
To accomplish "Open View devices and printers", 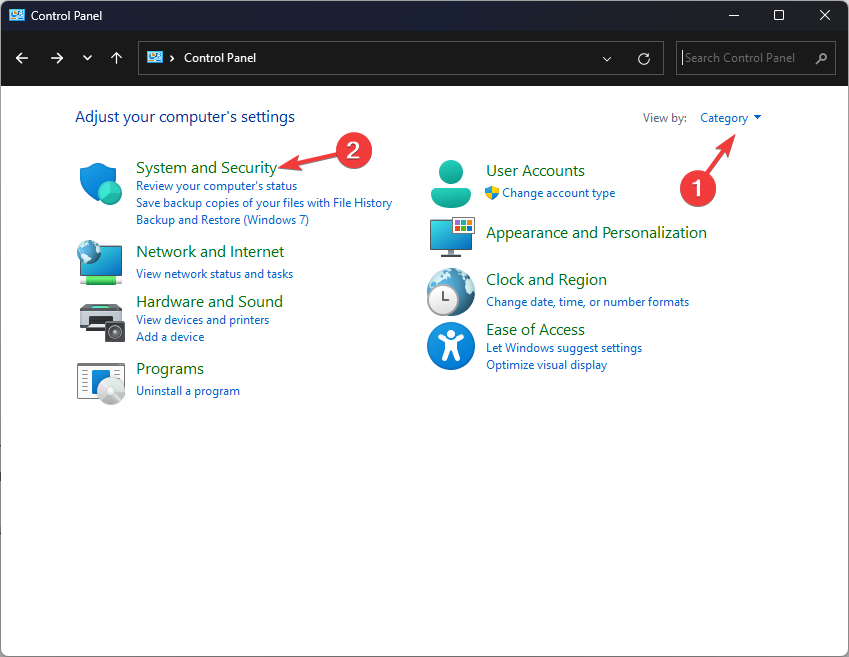I will pos(203,320).
